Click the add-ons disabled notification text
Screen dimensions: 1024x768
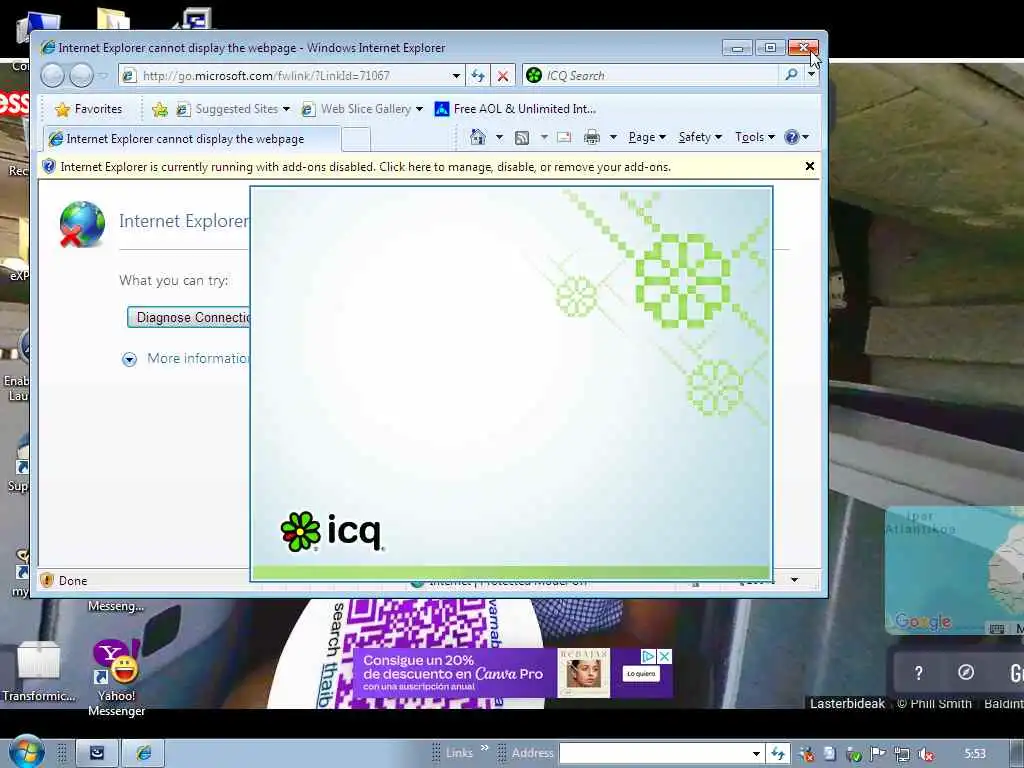pos(366,167)
